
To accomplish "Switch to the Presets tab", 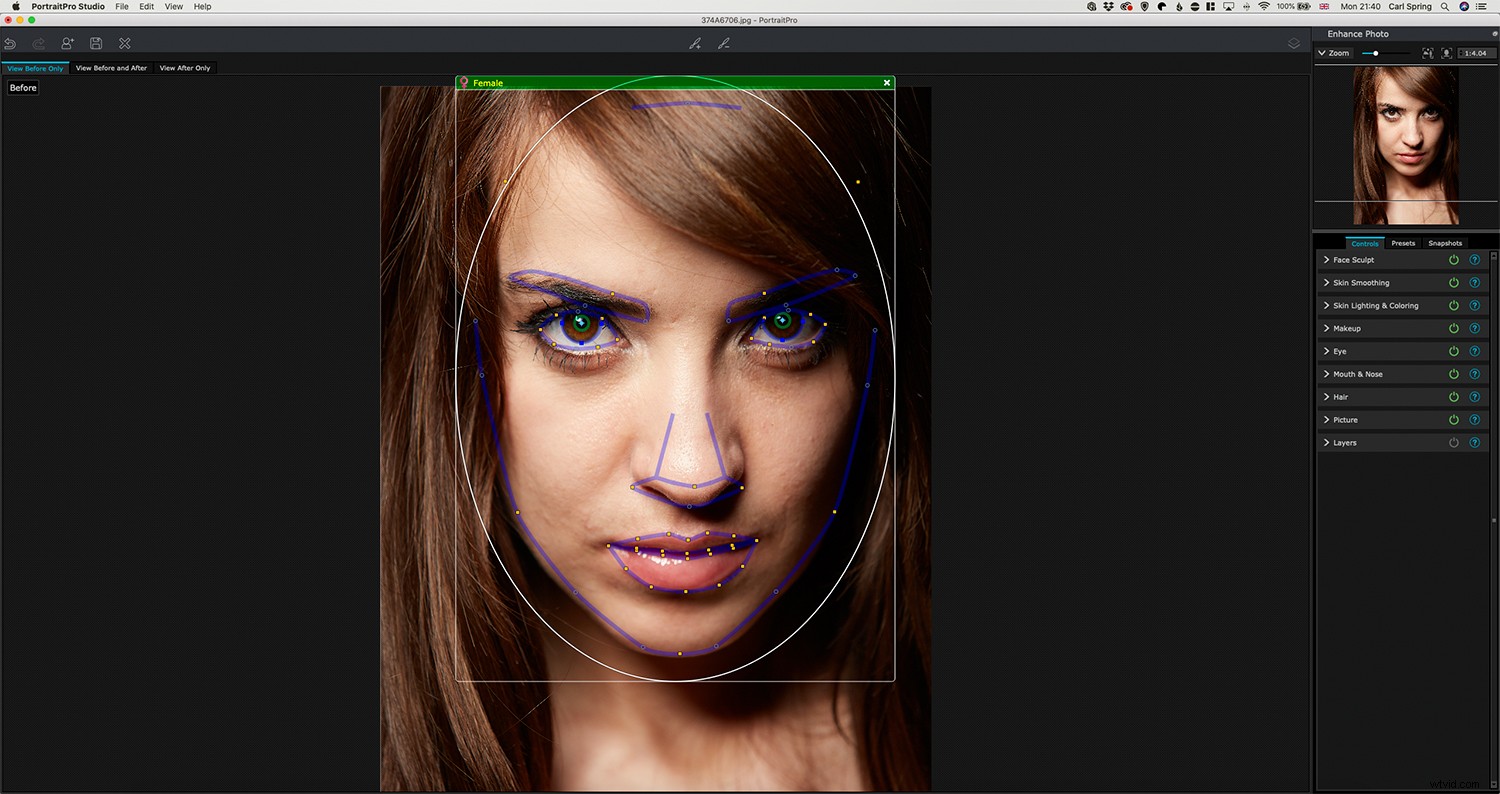I will (x=1403, y=242).
